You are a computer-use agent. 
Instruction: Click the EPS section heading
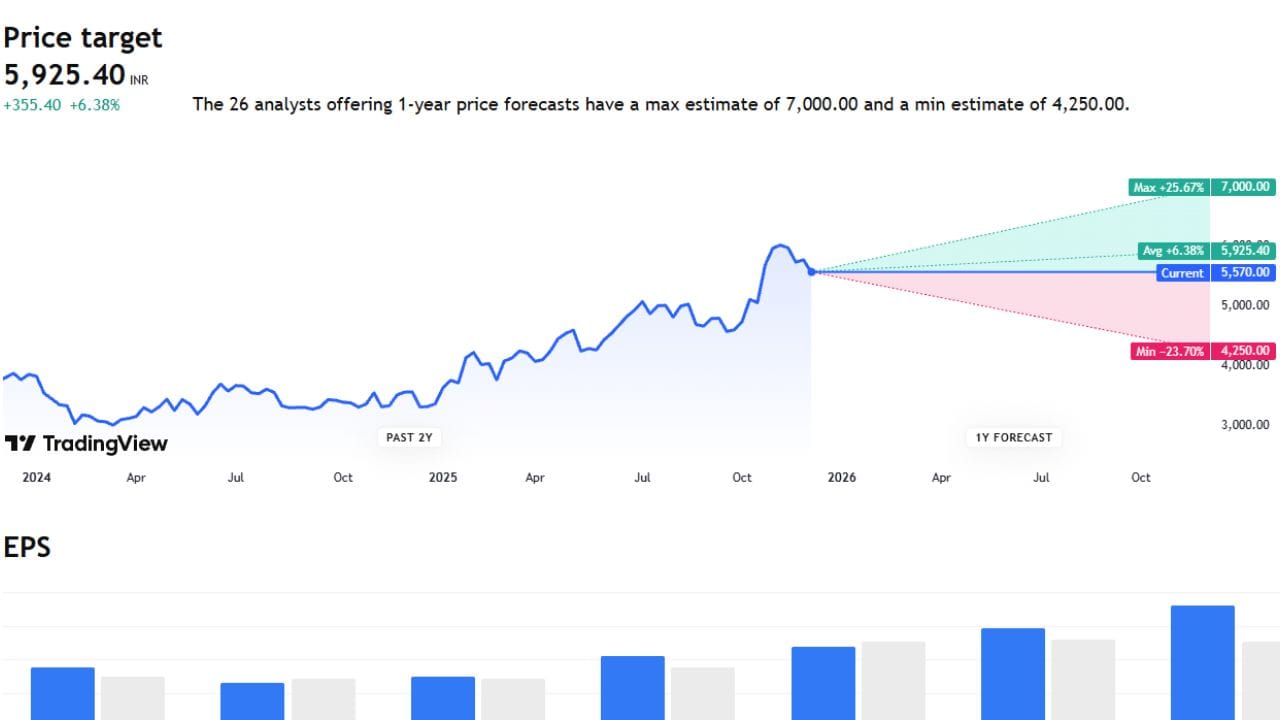pos(27,547)
